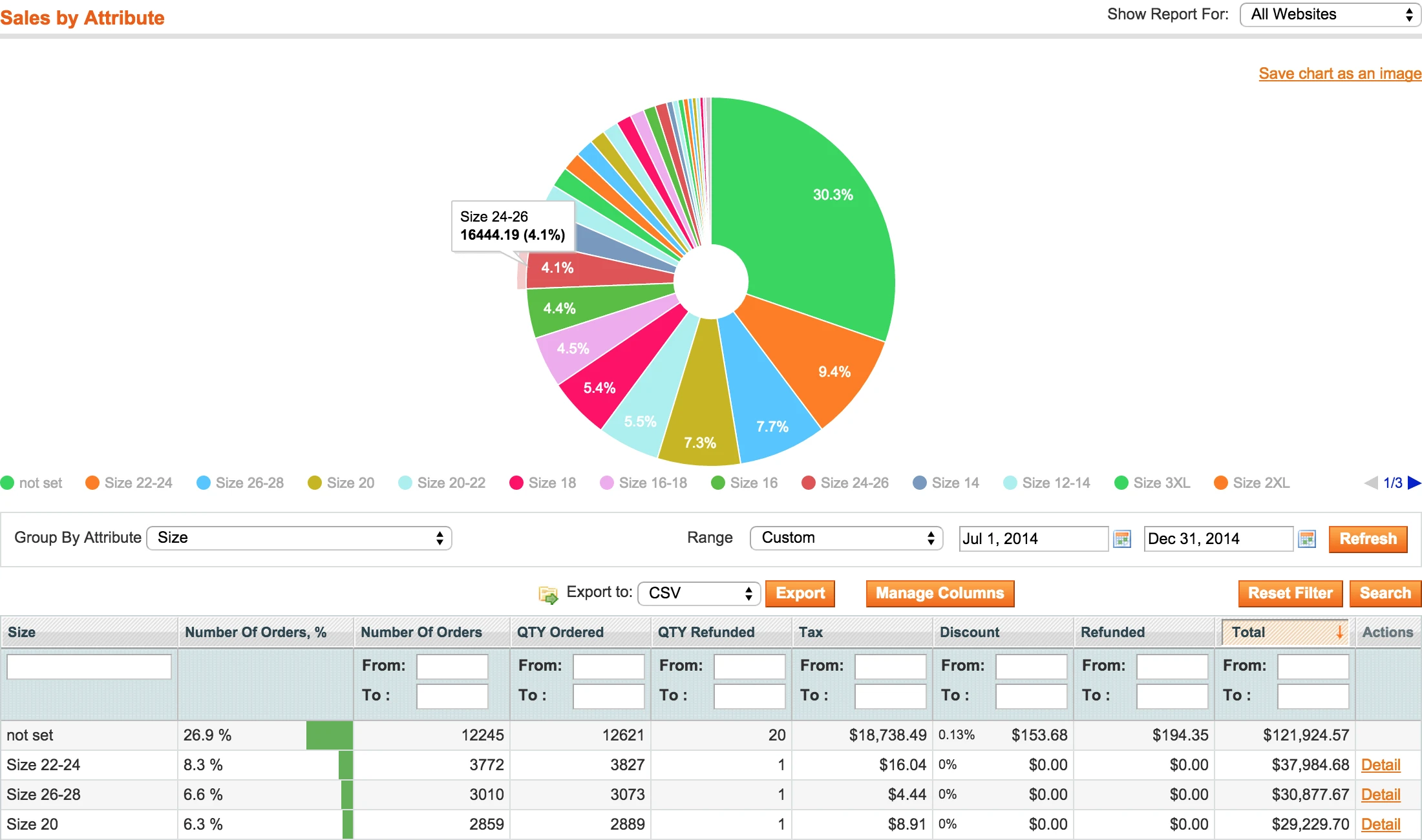Open Manage Columns
The image size is (1422, 840).
pos(939,593)
